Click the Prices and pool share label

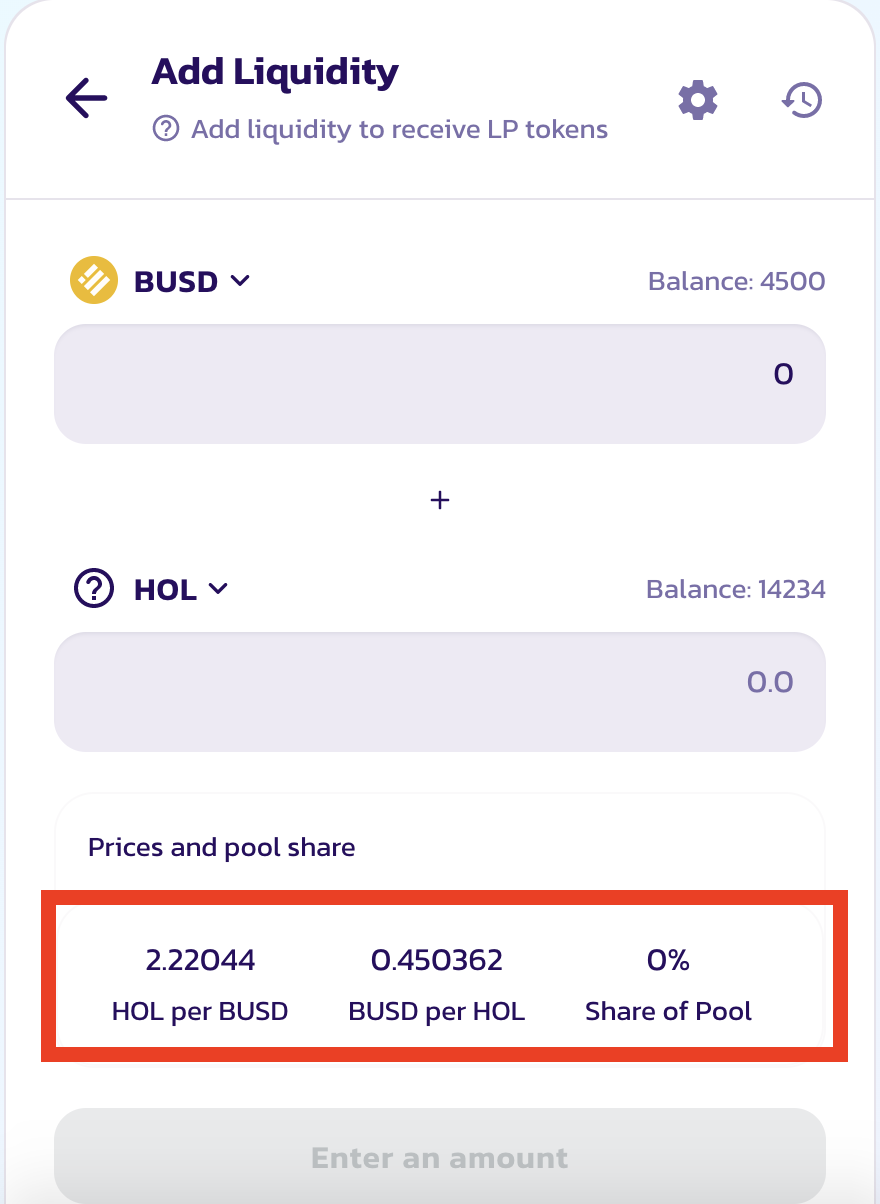point(222,848)
